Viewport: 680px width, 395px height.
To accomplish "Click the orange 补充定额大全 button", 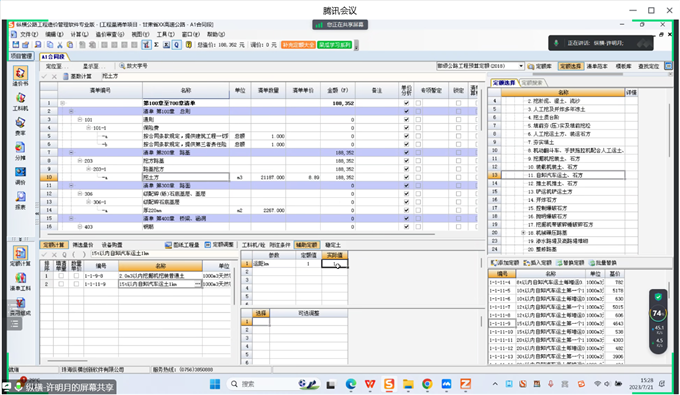I will [298, 45].
